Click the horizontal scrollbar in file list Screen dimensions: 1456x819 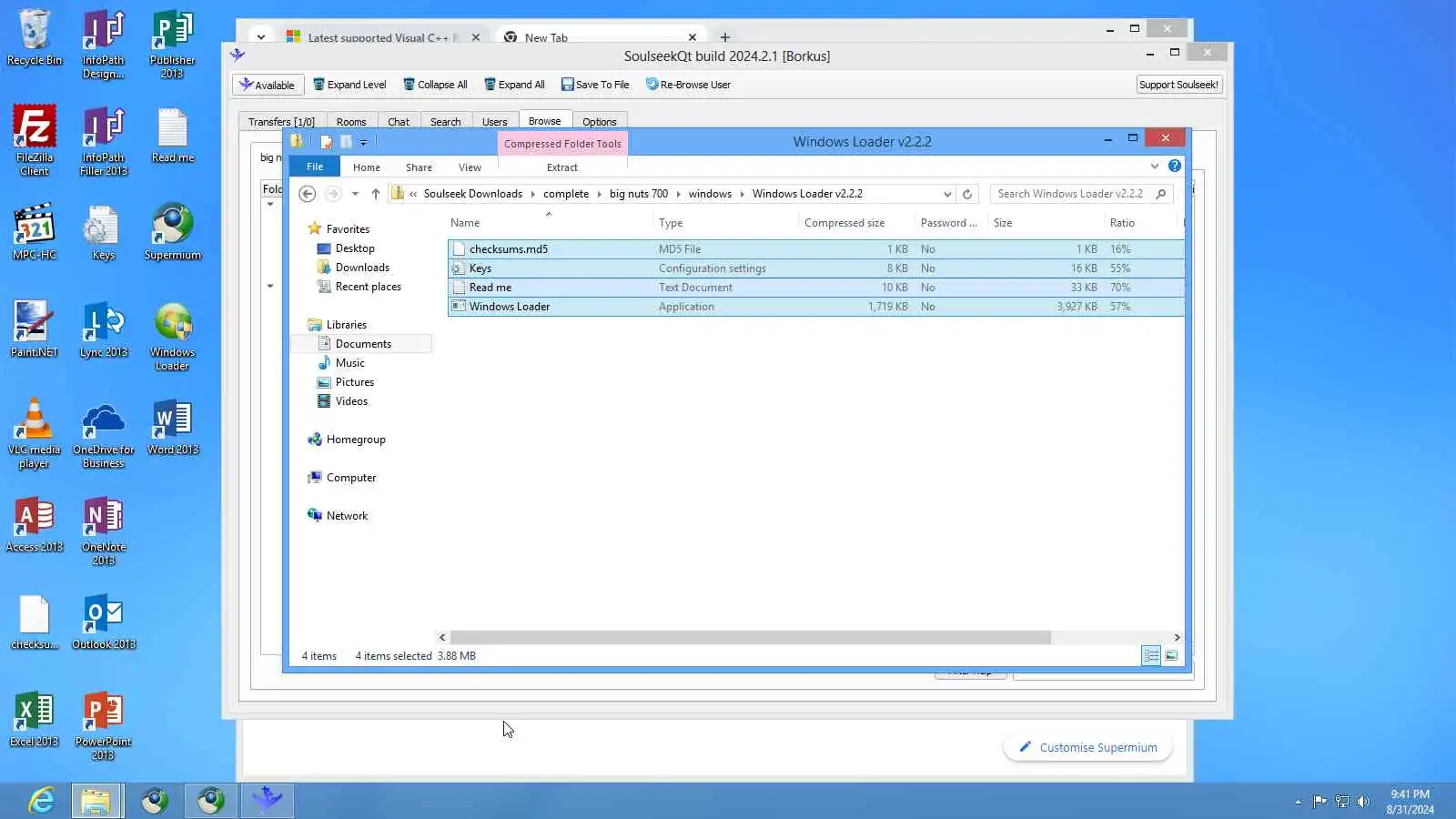(x=750, y=637)
